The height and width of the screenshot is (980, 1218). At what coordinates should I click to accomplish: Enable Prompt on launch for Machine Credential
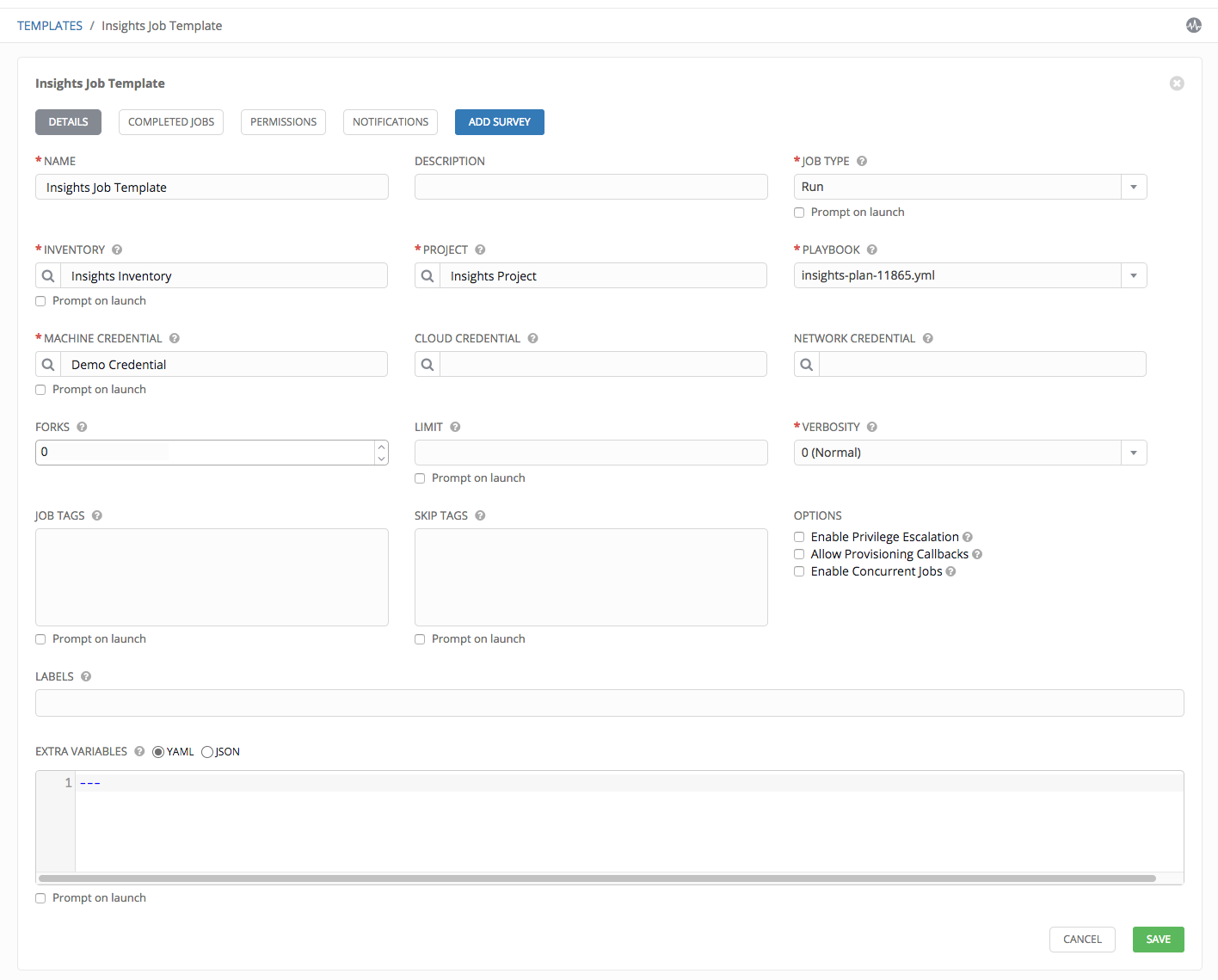tap(40, 390)
